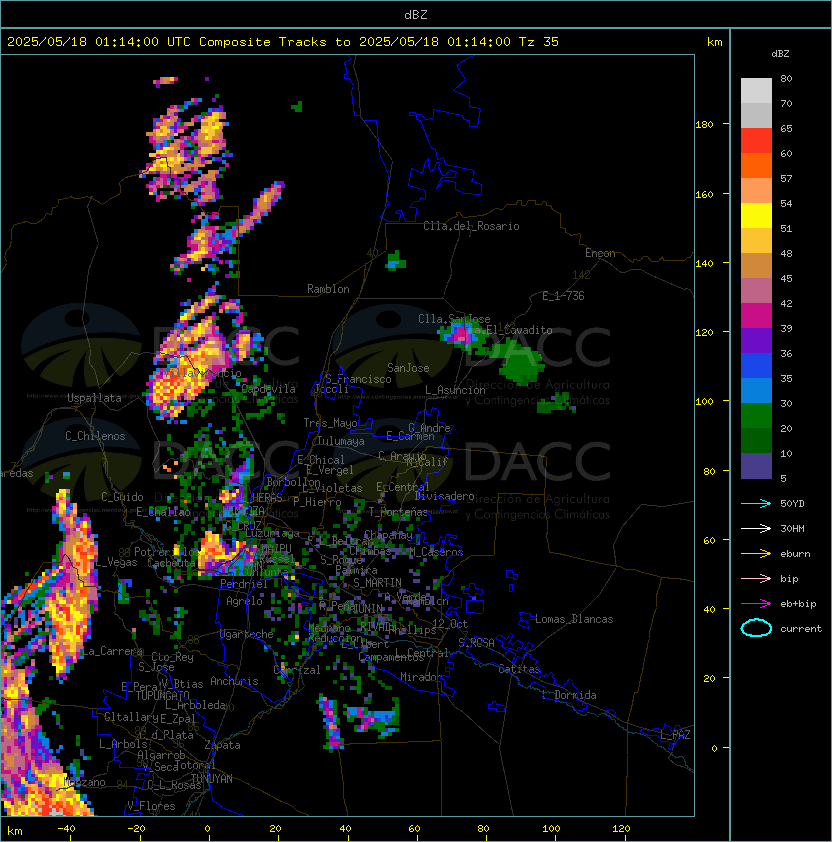This screenshot has width=832, height=842.
Task: Click the 'Divisadero' map label
Action: 445,496
